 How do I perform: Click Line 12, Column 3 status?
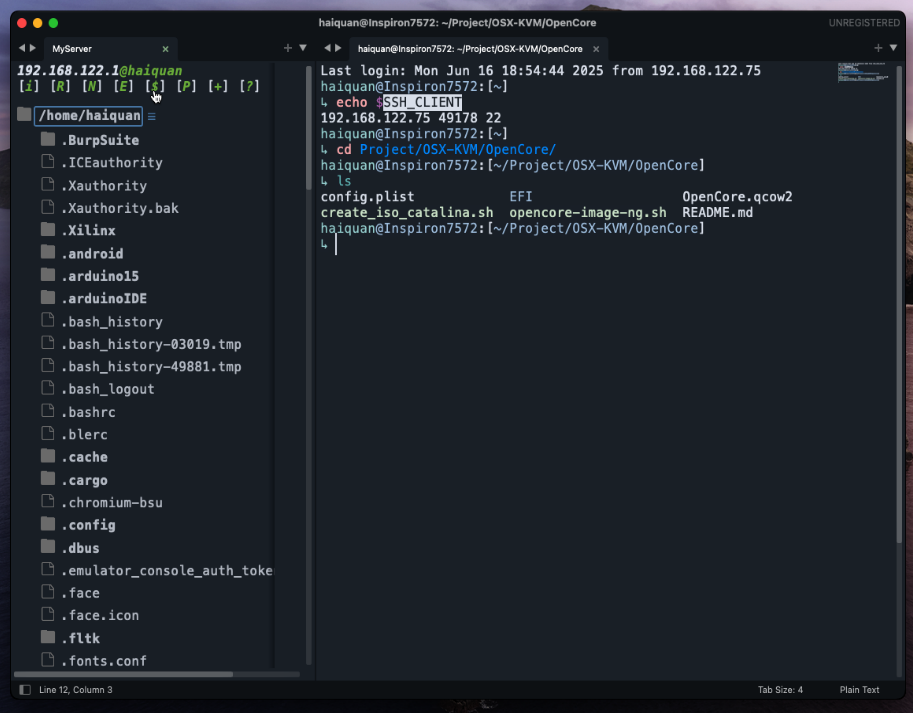[x=76, y=690]
